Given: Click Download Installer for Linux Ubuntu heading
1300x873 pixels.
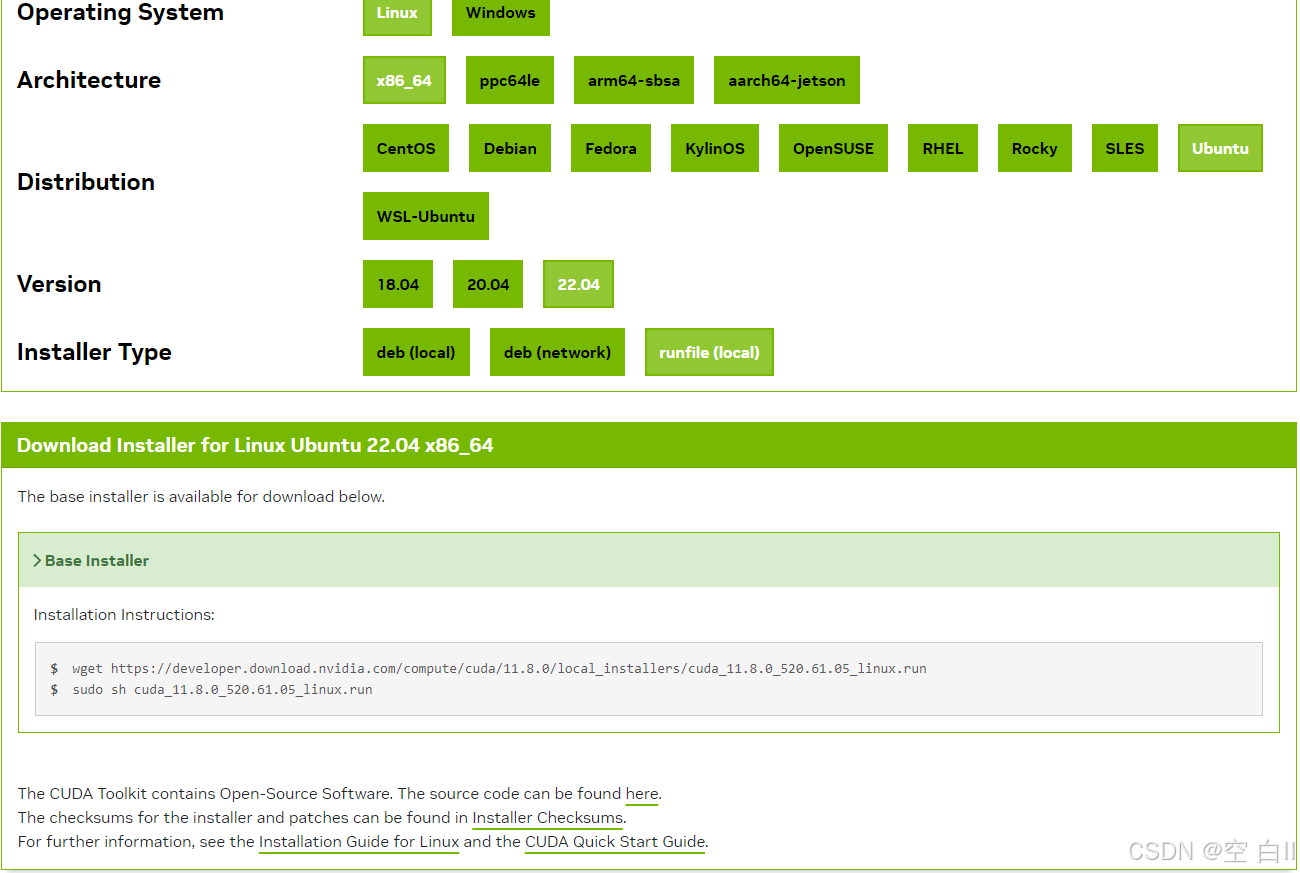Looking at the screenshot, I should click(x=255, y=446).
